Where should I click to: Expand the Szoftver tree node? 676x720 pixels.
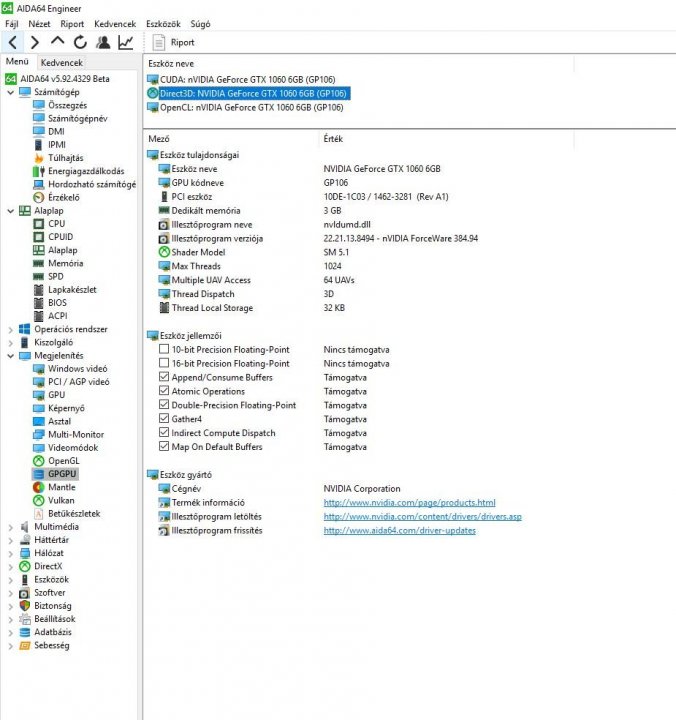click(x=11, y=593)
